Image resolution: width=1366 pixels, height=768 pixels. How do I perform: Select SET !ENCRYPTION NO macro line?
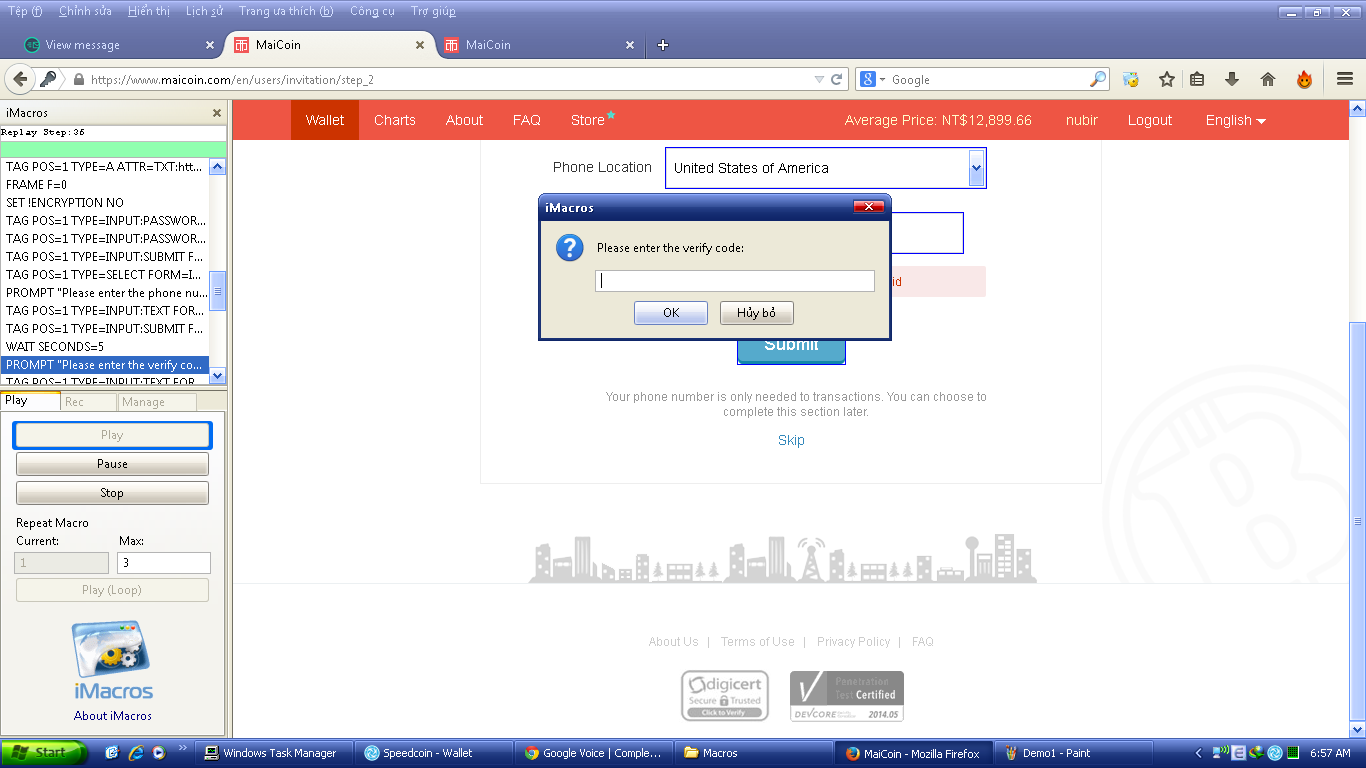105,203
